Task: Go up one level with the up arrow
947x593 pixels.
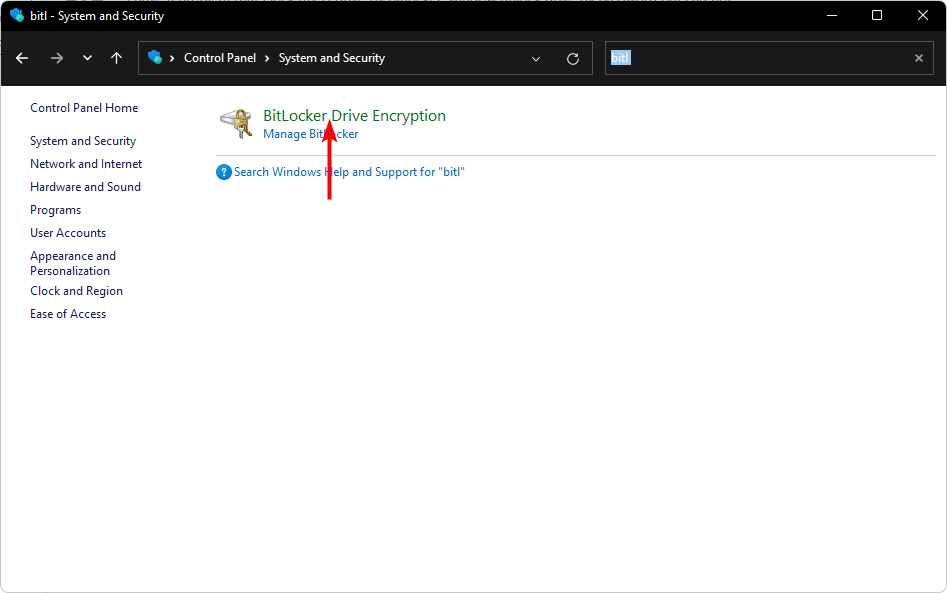Action: 117,58
